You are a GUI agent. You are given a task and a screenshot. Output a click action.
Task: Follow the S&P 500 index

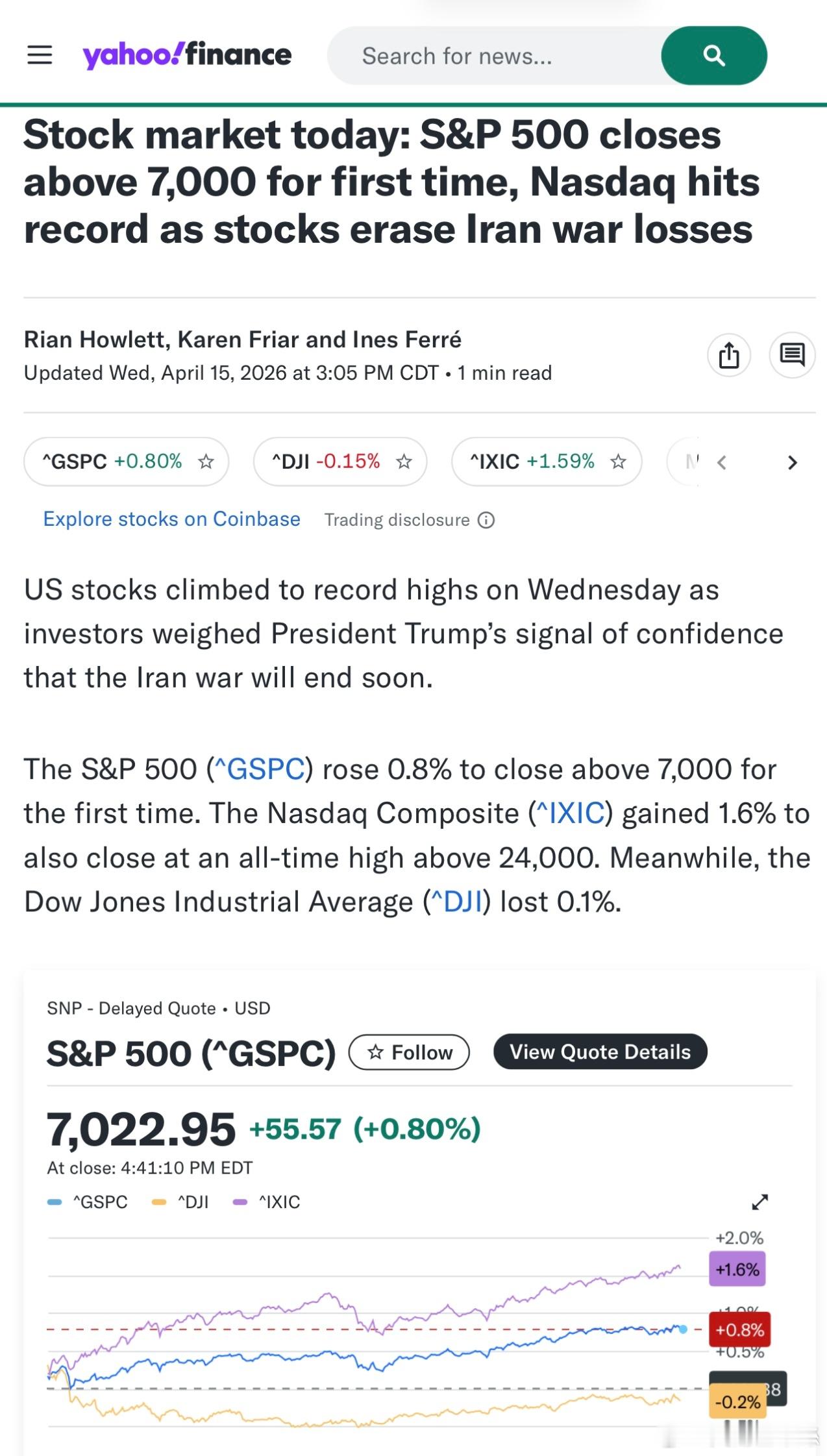(x=409, y=1052)
